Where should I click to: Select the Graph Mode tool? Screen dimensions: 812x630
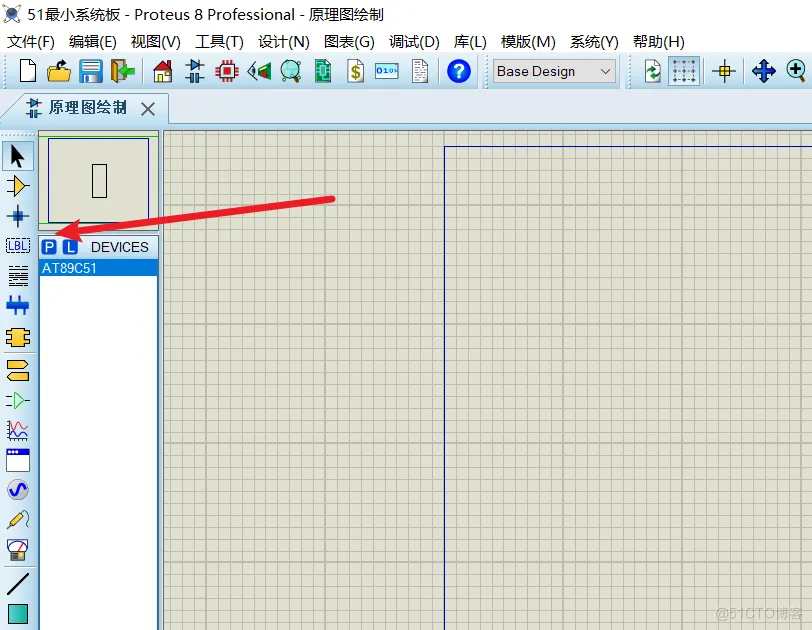[18, 430]
